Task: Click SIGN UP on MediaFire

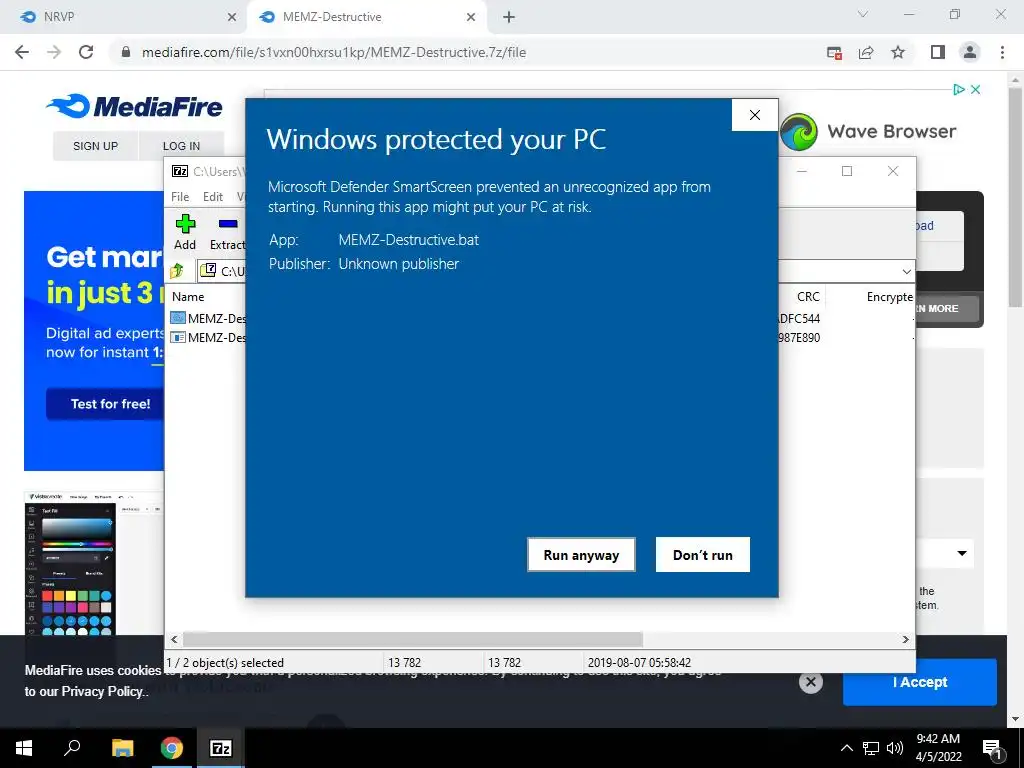Action: (95, 146)
